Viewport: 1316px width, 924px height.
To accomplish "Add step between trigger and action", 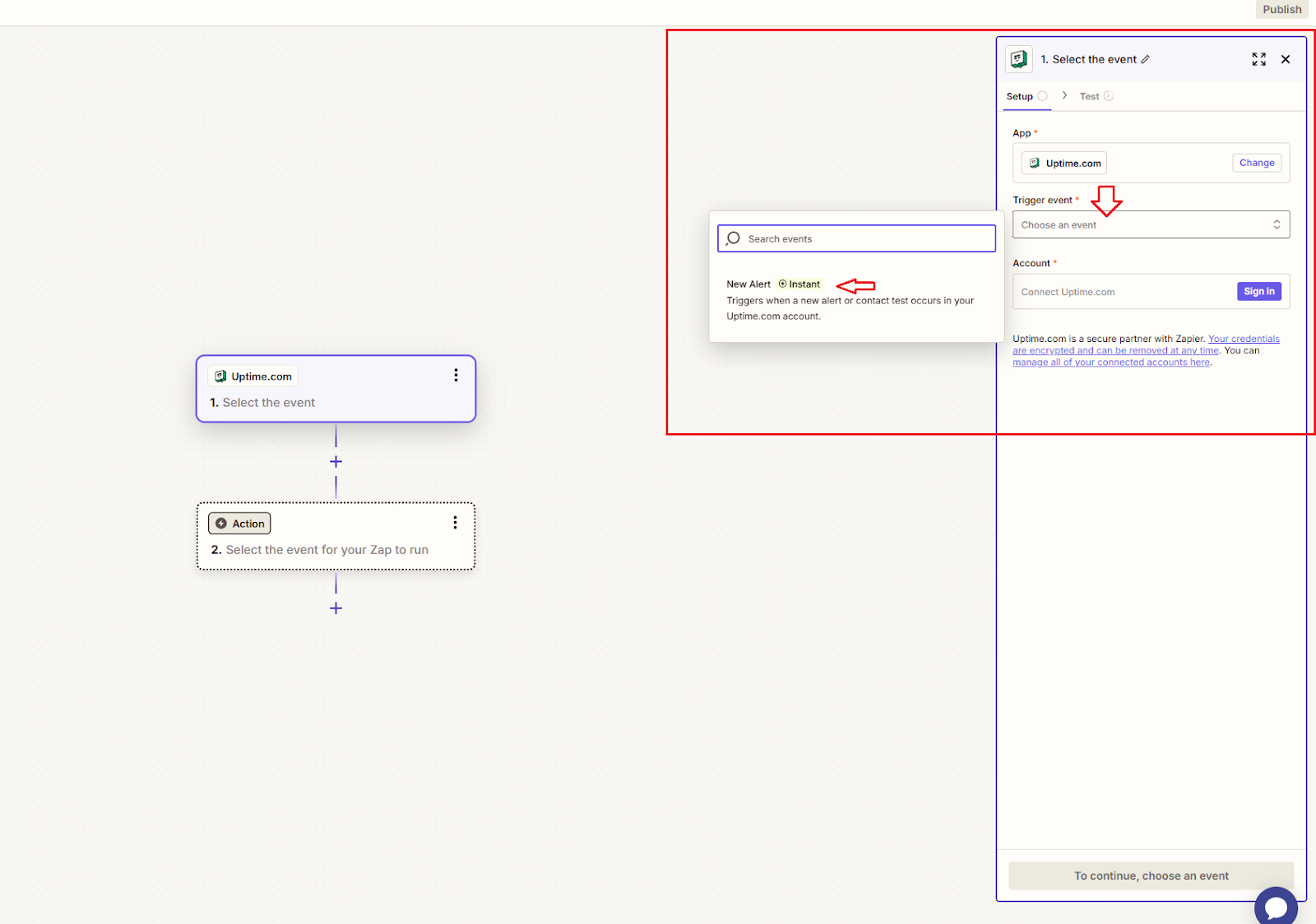I will (x=336, y=461).
